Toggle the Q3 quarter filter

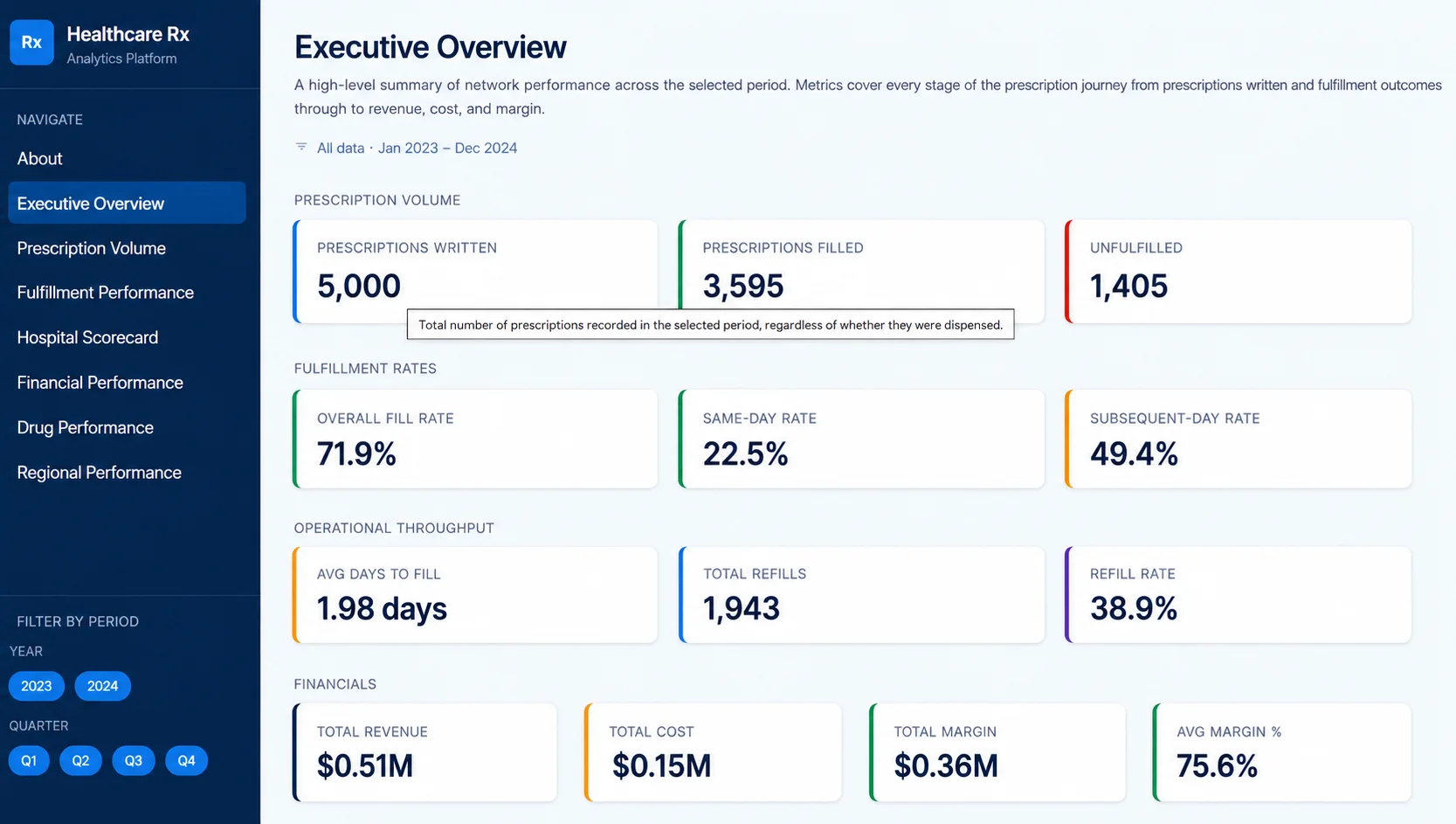(134, 760)
